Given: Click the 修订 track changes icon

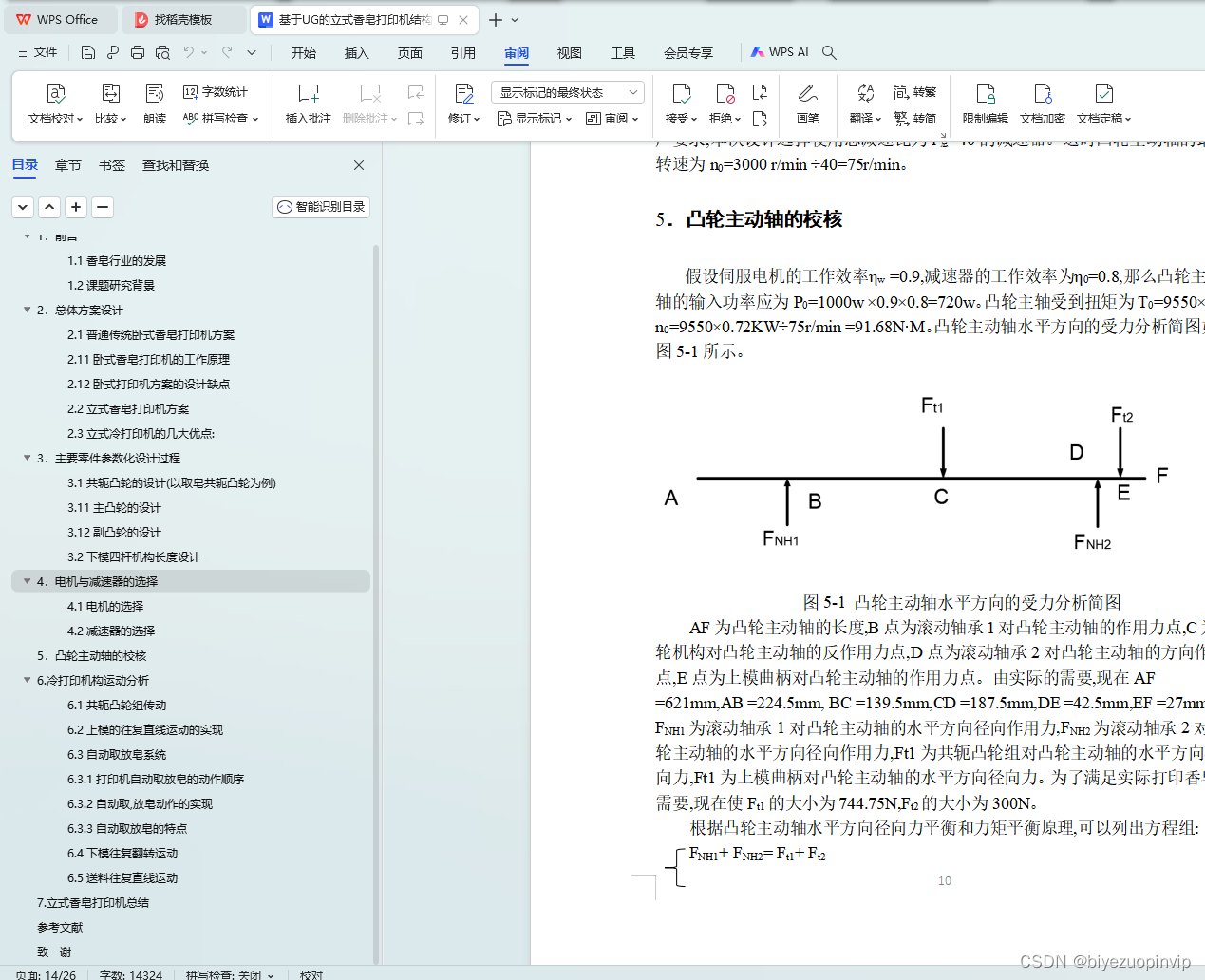Looking at the screenshot, I should click(x=464, y=93).
